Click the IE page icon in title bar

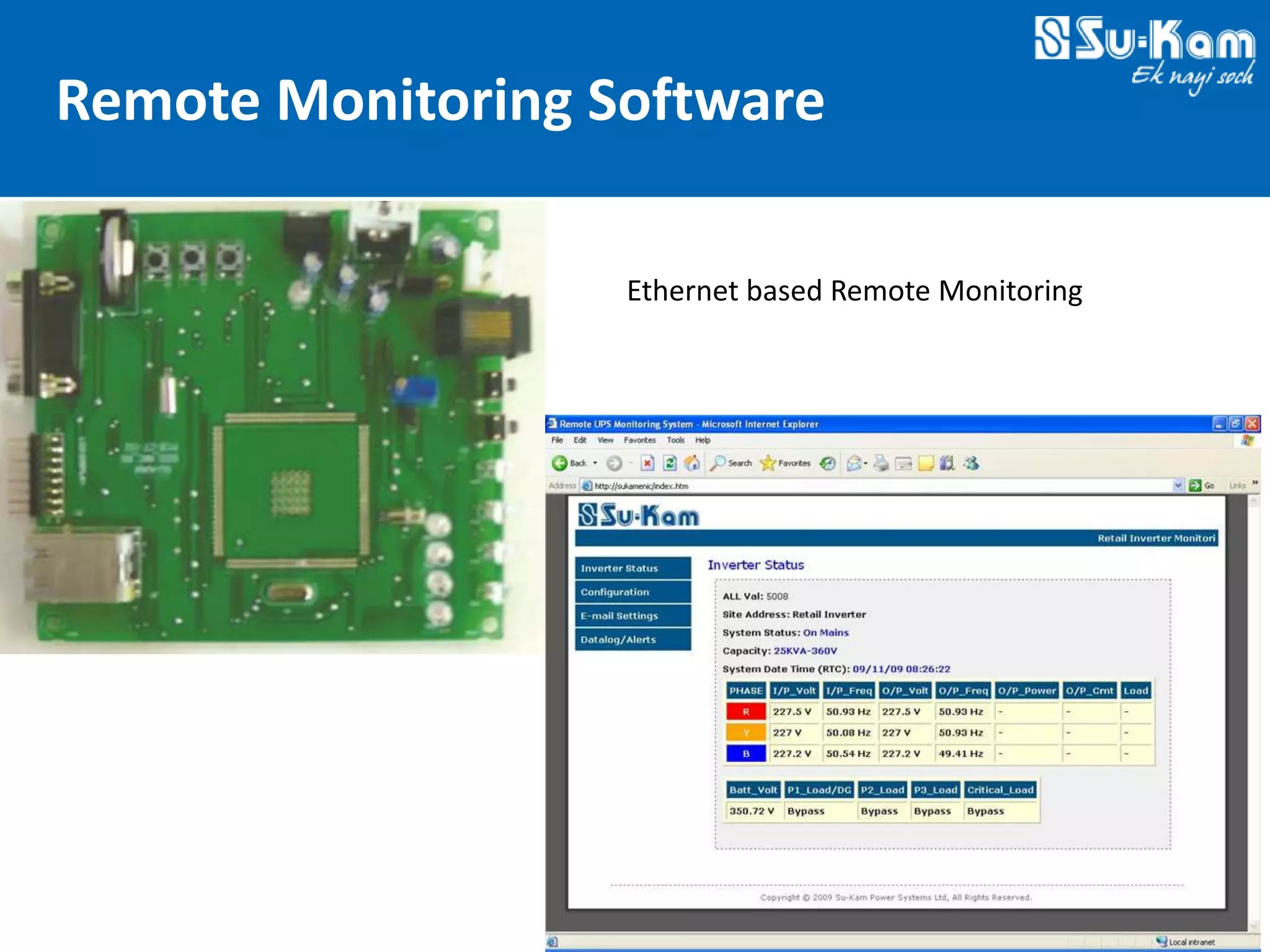point(552,423)
